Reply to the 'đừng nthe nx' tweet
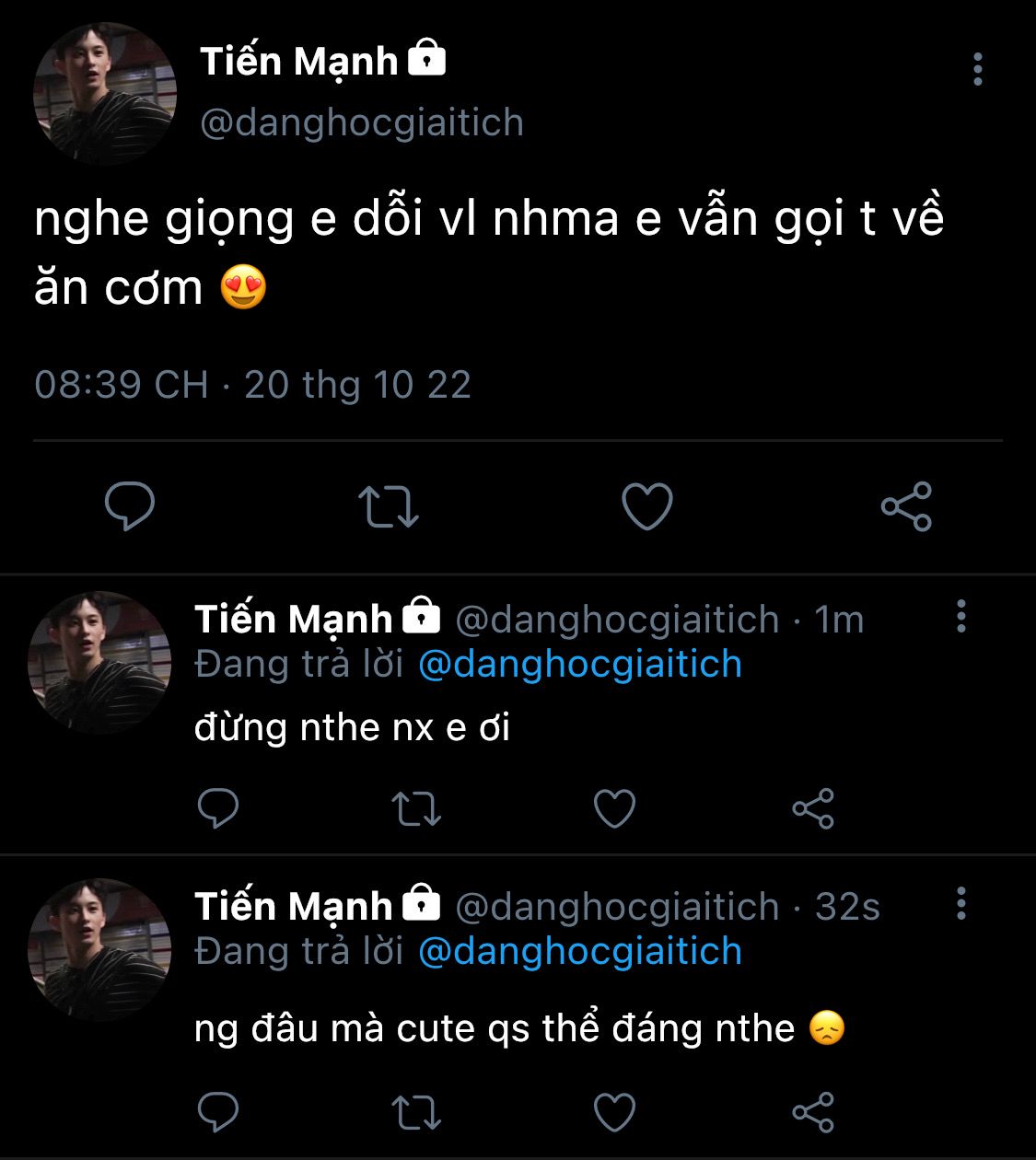This screenshot has width=1036, height=1160. tap(219, 808)
